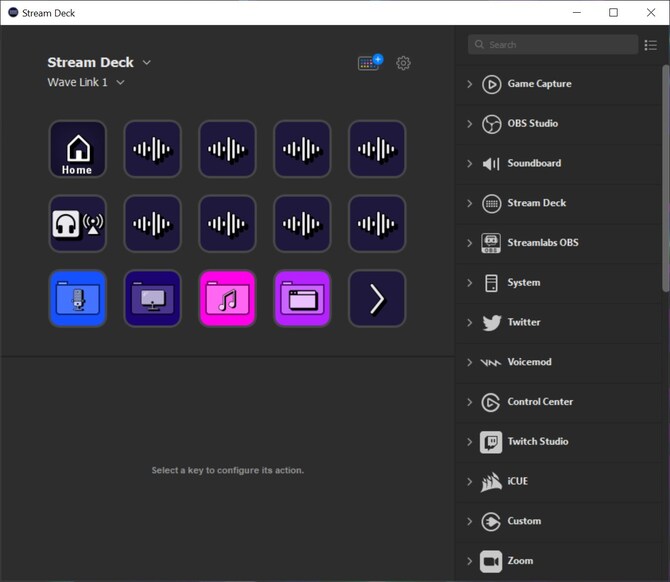Image resolution: width=670 pixels, height=582 pixels.
Task: Expand the Custom chevron
Action: coord(470,521)
